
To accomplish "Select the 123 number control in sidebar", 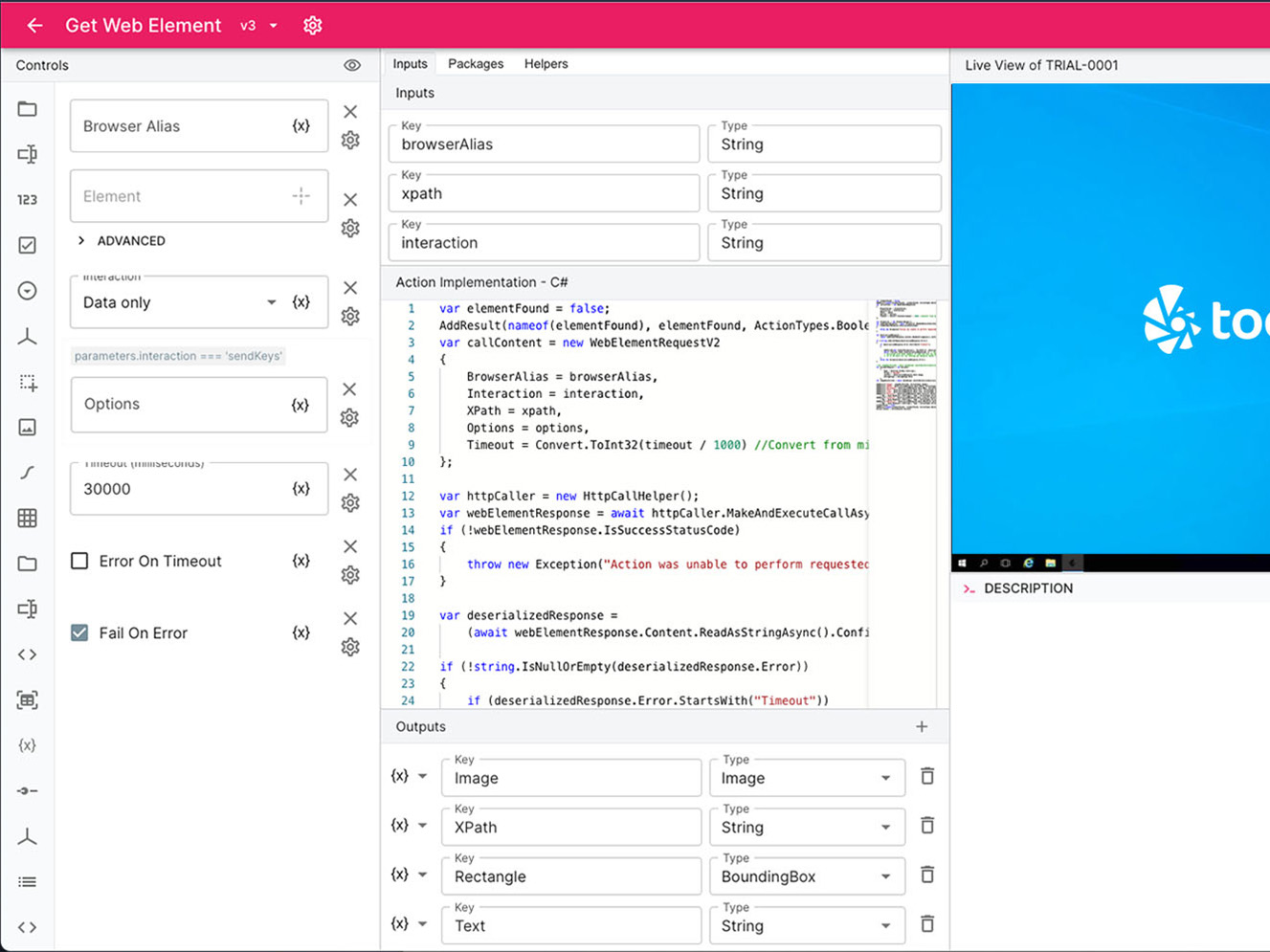I will pyautogui.click(x=27, y=200).
